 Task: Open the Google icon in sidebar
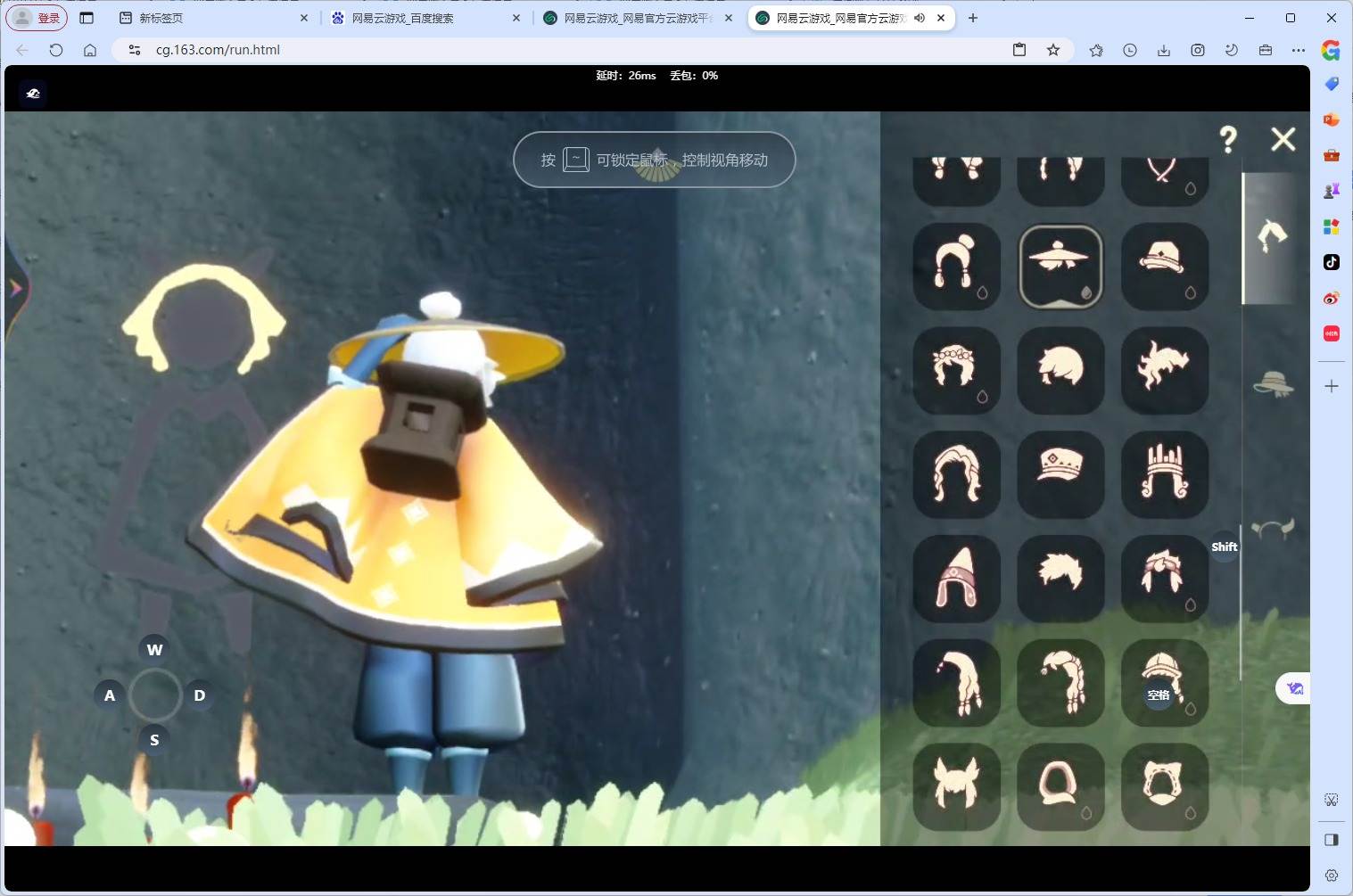(x=1331, y=50)
